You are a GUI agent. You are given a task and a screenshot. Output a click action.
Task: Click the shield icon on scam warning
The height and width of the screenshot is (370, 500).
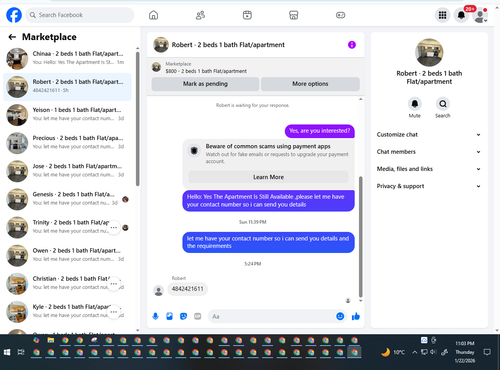[x=194, y=151]
